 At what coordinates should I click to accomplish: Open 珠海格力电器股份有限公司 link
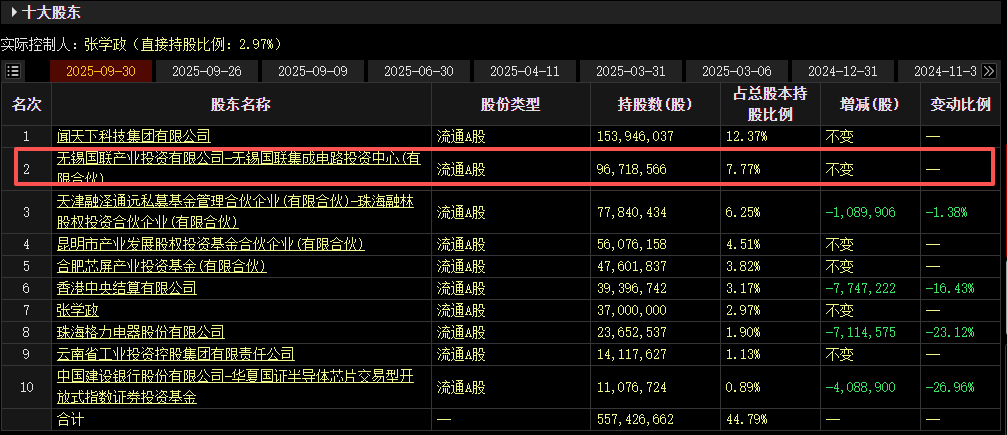point(141,332)
